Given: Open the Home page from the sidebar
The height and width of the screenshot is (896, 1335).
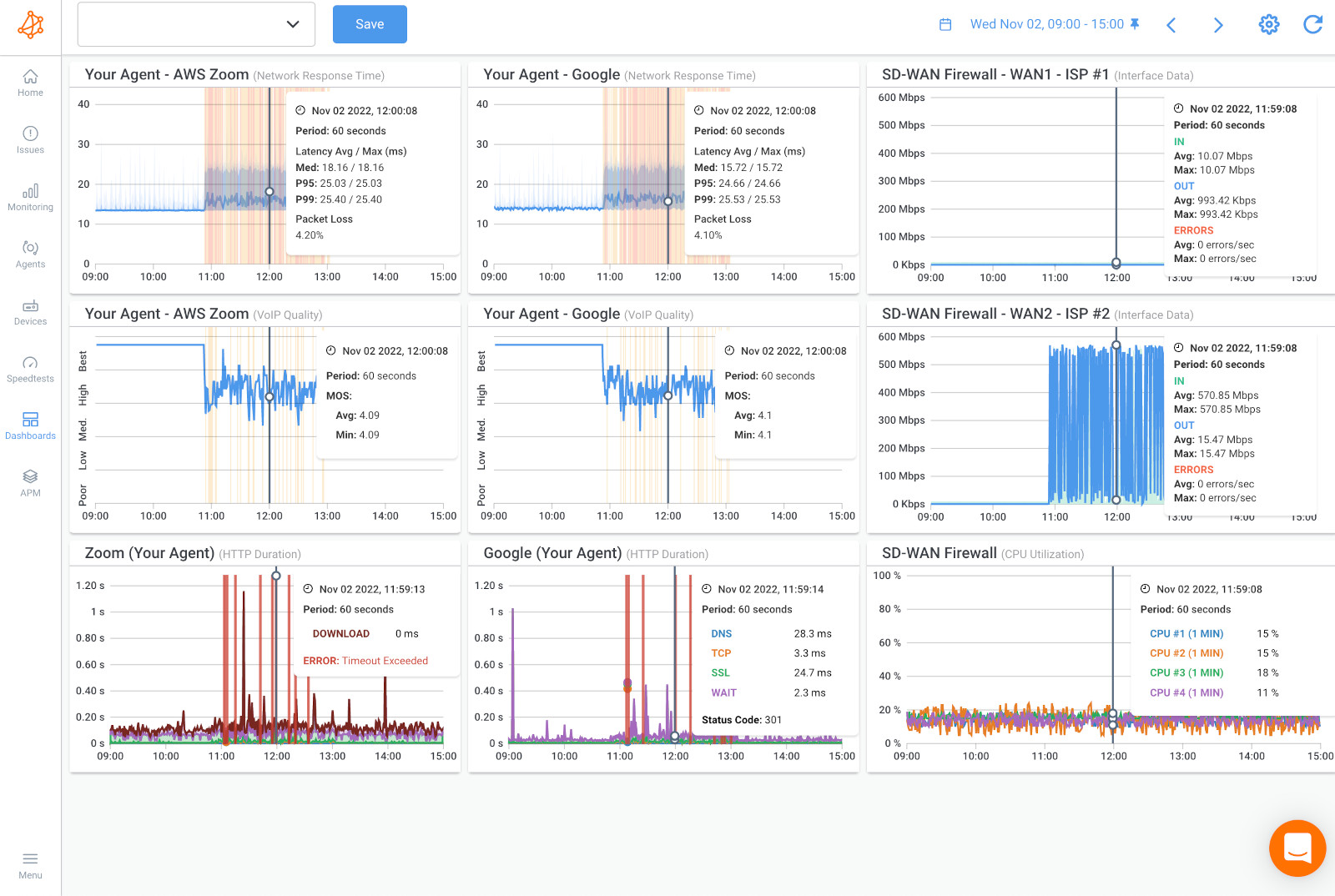Looking at the screenshot, I should (x=30, y=81).
